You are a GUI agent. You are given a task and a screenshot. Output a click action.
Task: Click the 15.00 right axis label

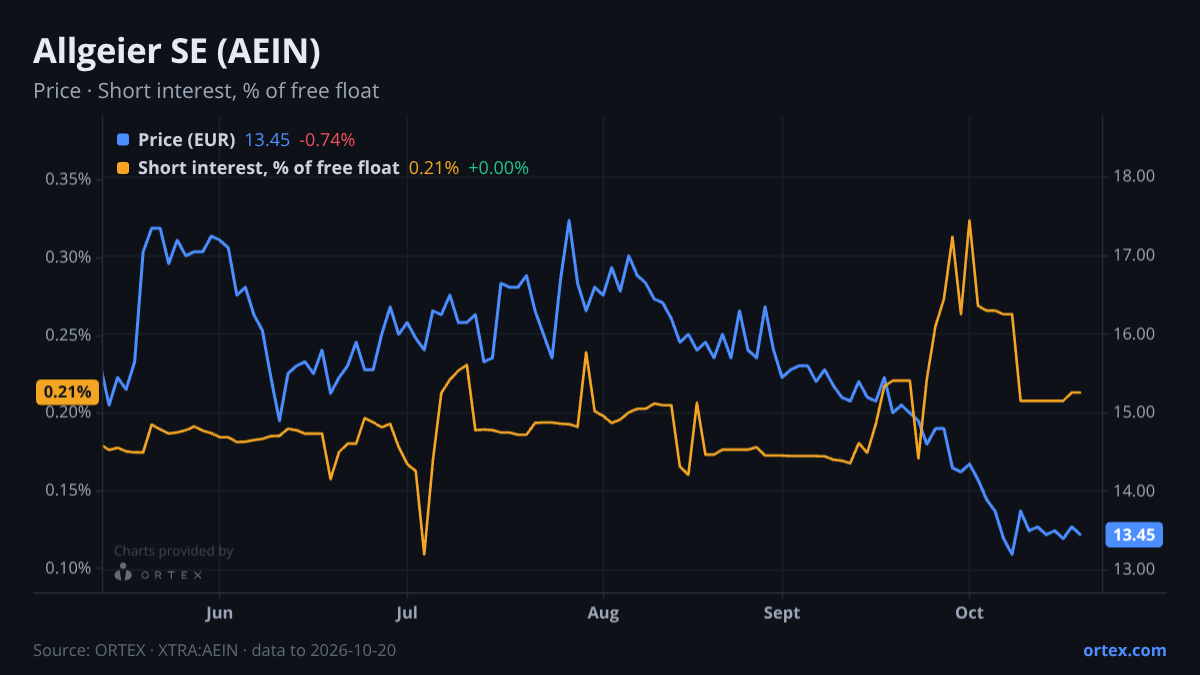point(1134,412)
